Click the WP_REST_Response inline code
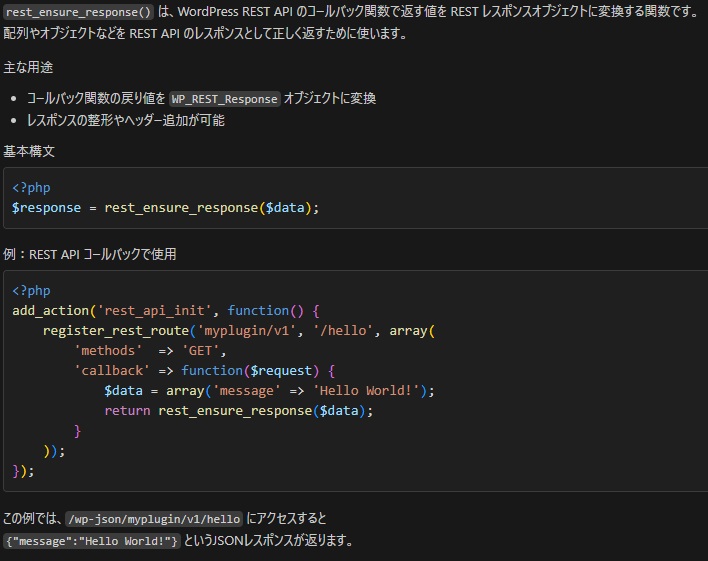This screenshot has width=708, height=561. [x=224, y=98]
